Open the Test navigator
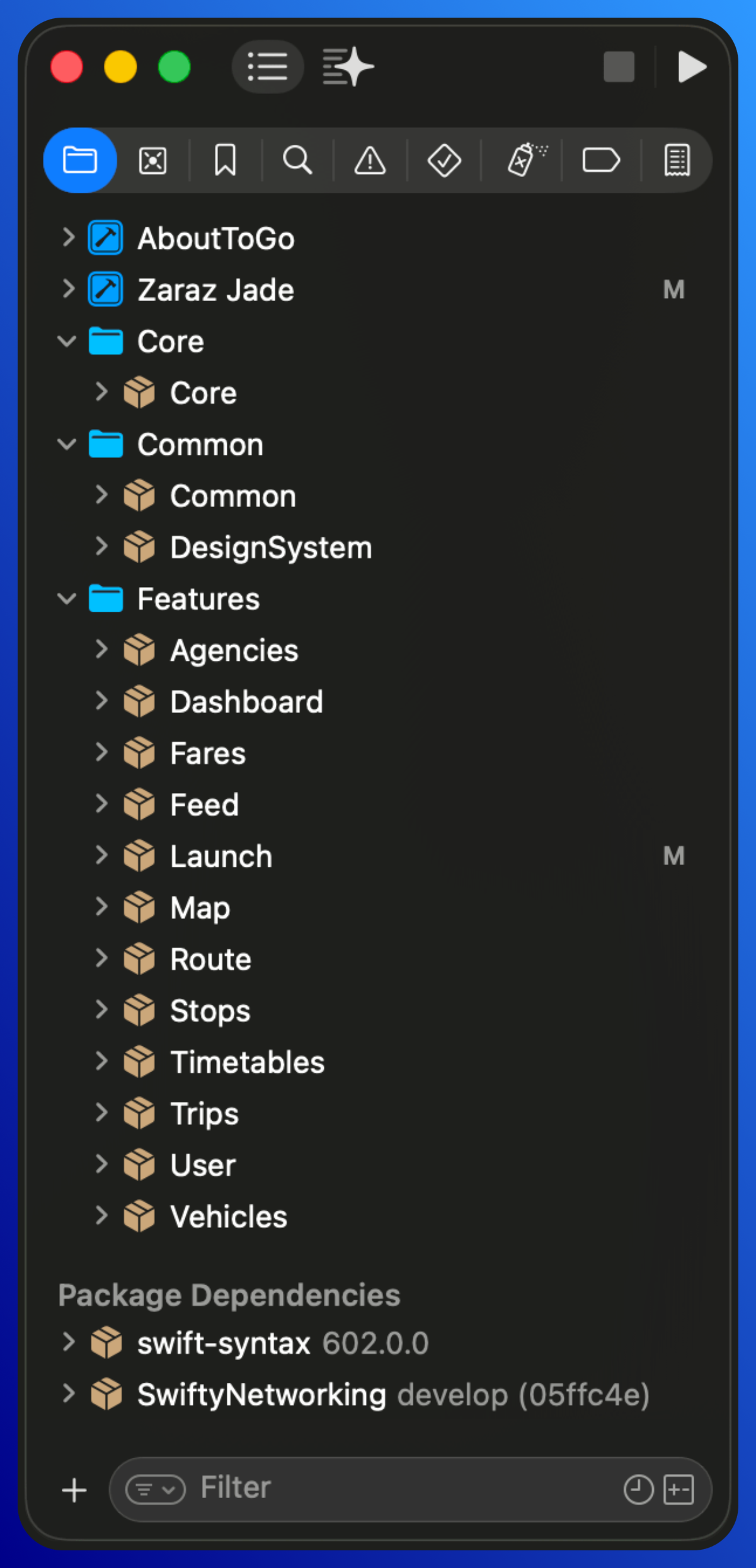 point(444,161)
